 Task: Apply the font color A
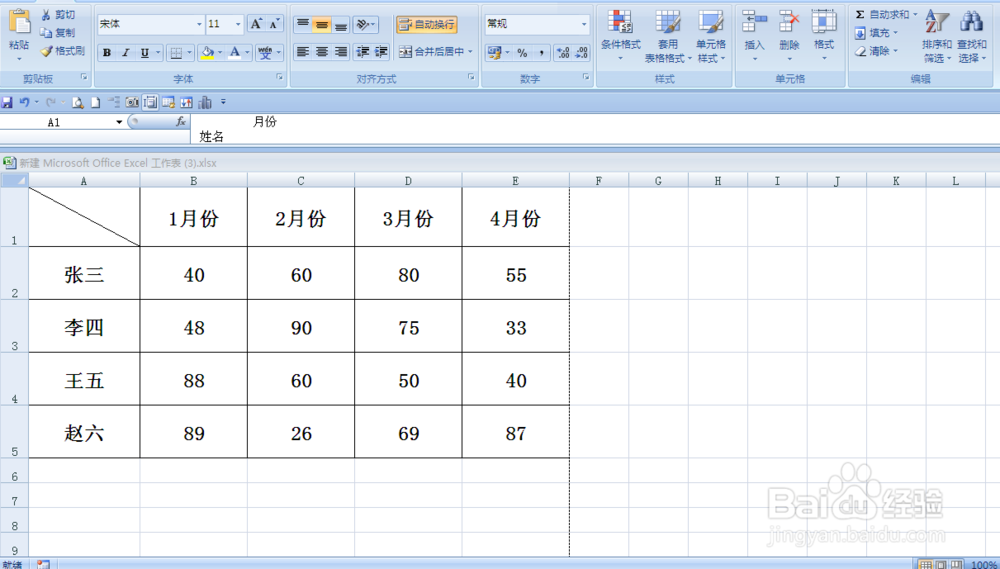[235, 53]
